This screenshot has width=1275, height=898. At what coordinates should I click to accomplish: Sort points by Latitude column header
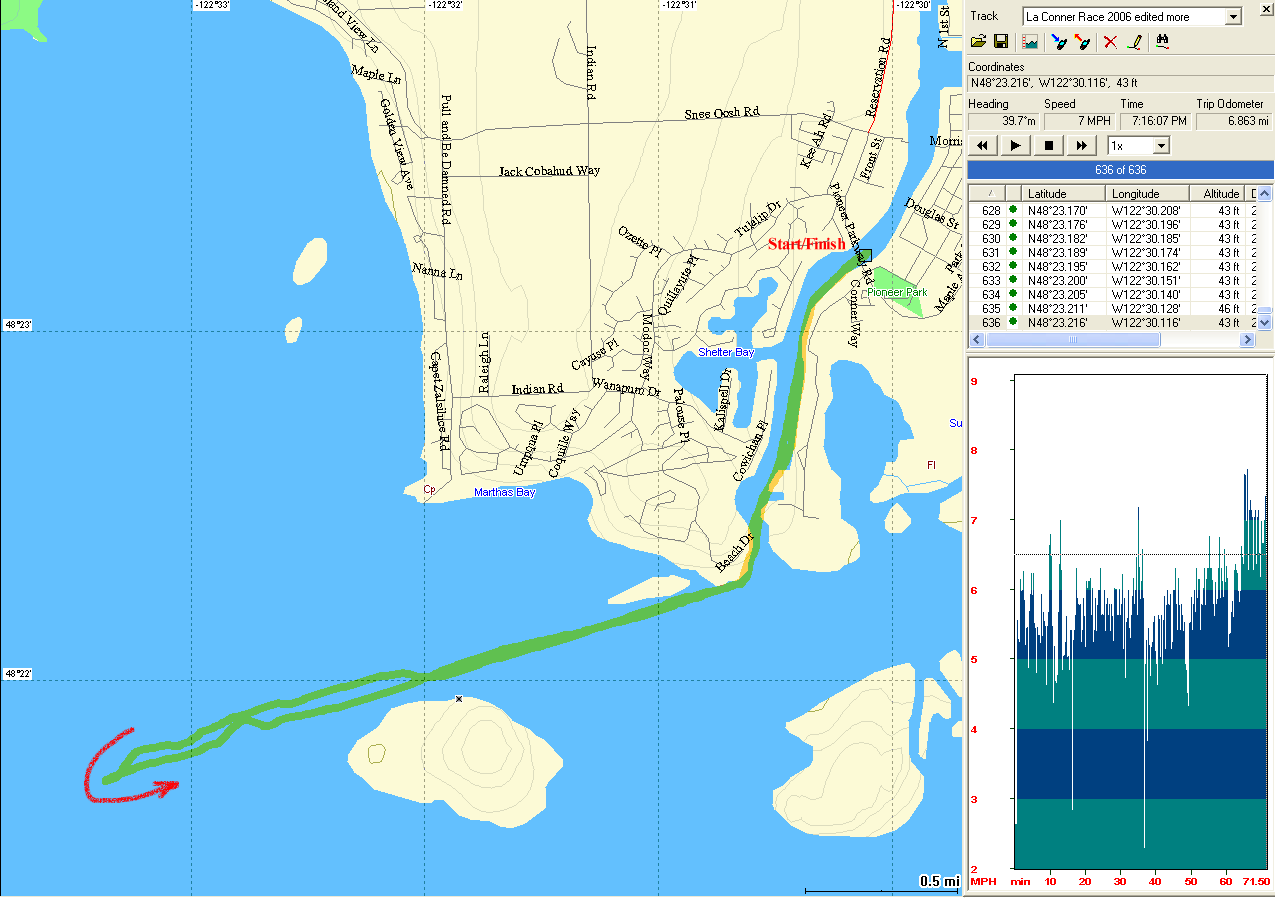[x=1064, y=194]
